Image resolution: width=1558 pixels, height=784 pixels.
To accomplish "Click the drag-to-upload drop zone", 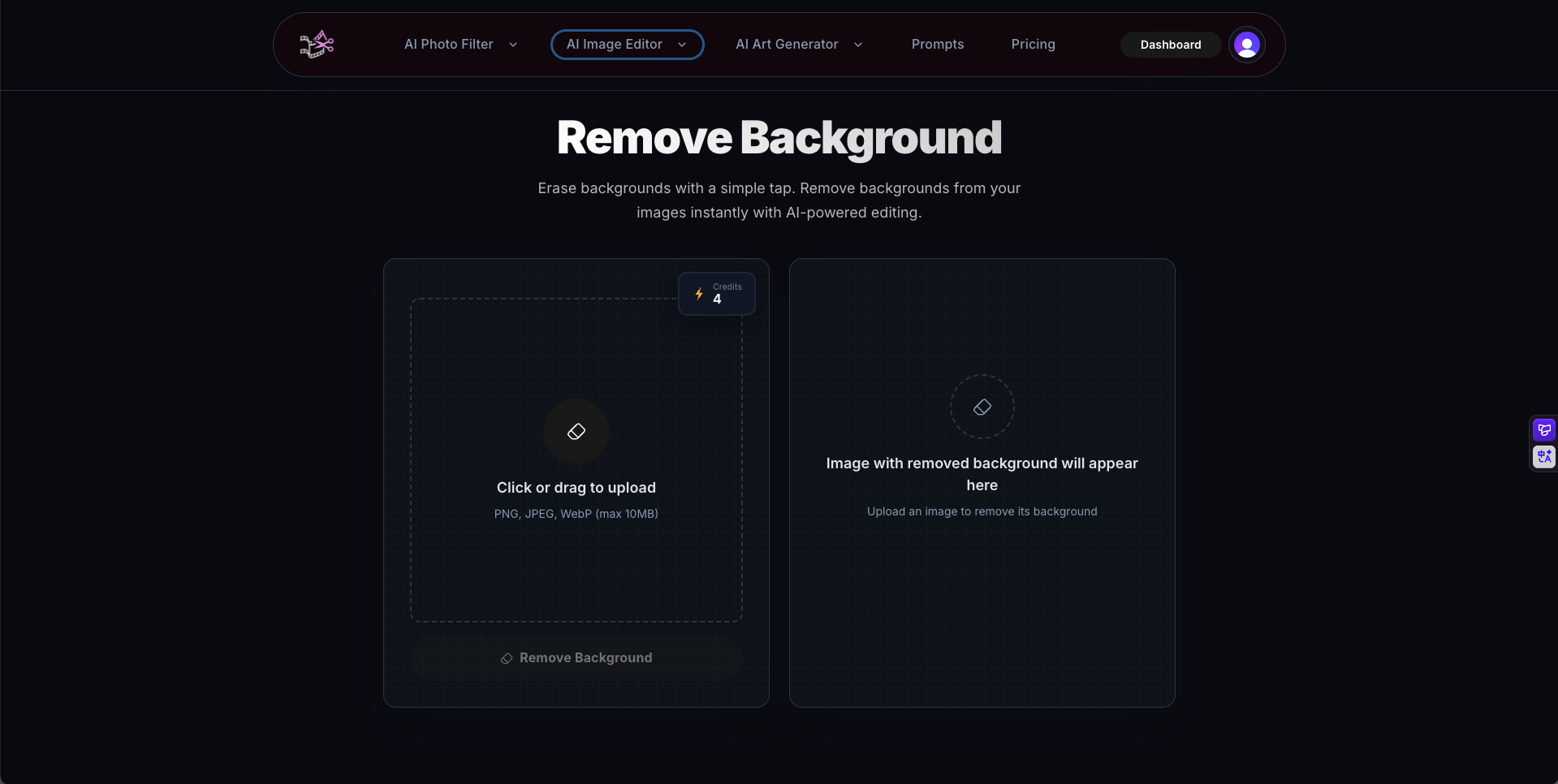I will [x=576, y=459].
